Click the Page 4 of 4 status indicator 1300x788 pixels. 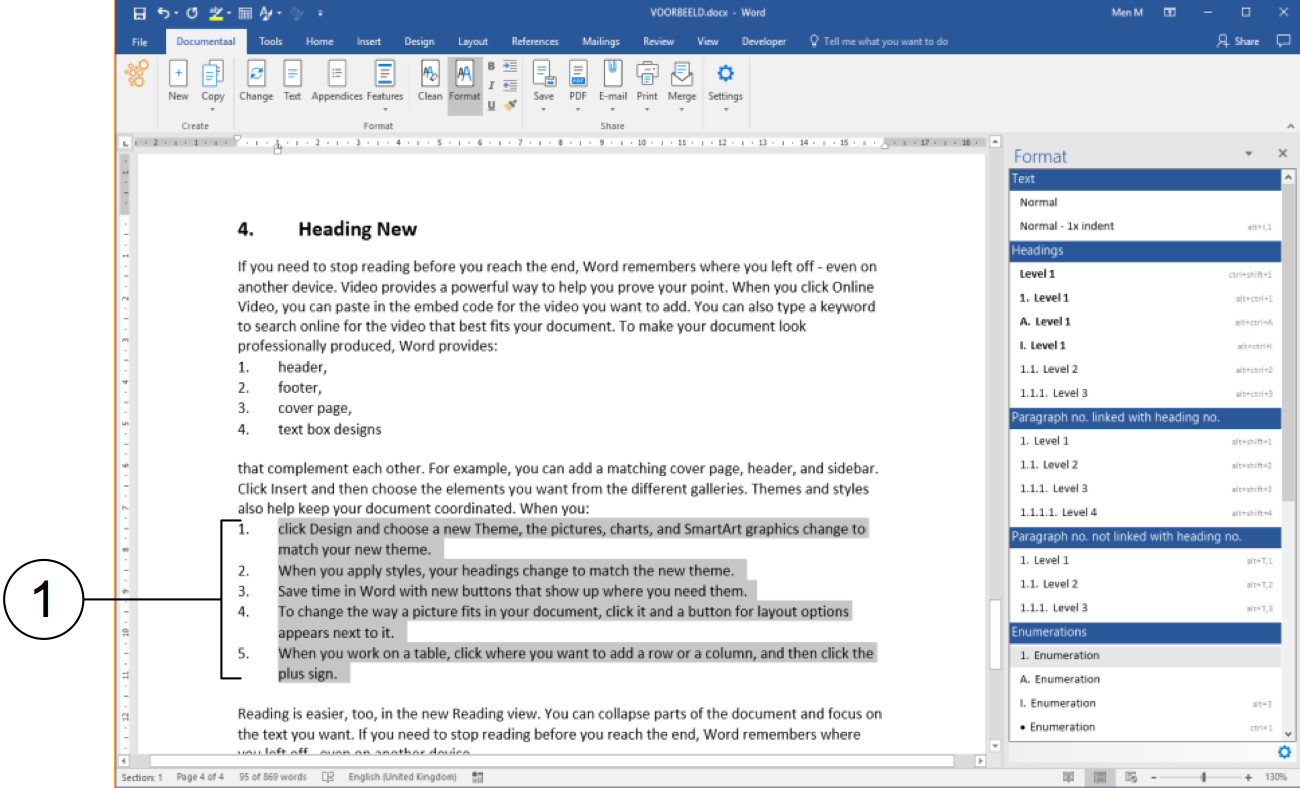pyautogui.click(x=200, y=777)
